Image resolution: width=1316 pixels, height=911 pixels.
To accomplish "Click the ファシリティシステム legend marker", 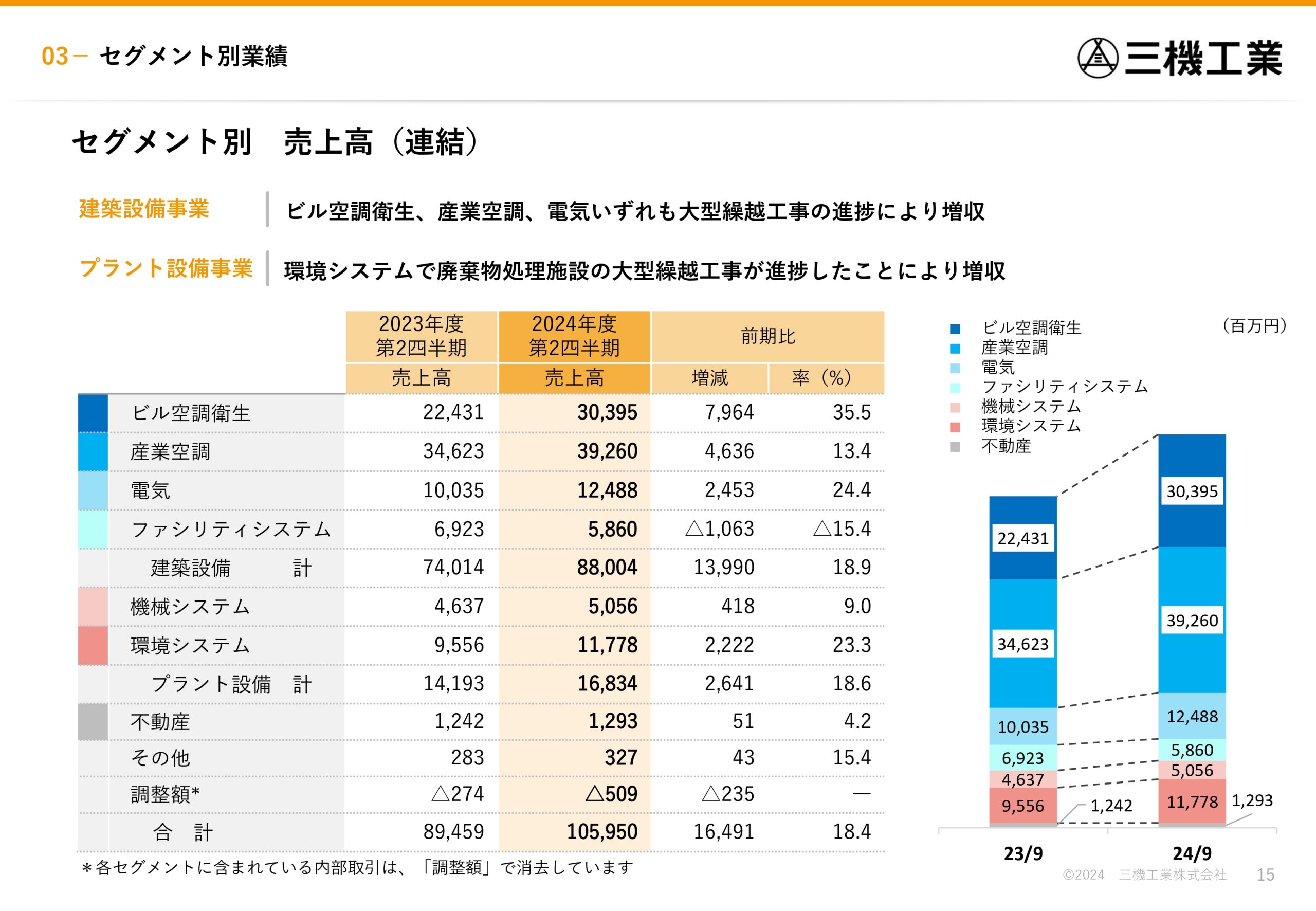I will coord(955,388).
